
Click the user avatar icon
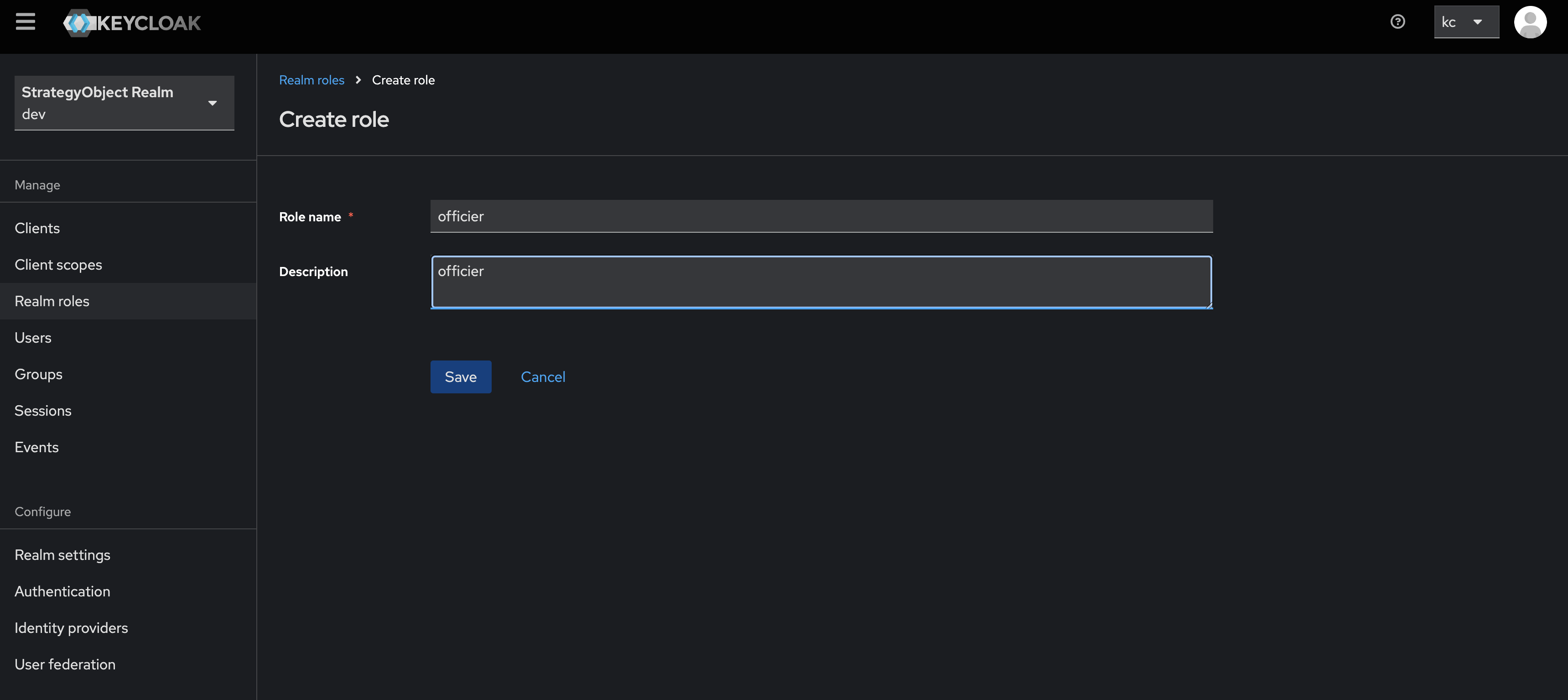1530,22
